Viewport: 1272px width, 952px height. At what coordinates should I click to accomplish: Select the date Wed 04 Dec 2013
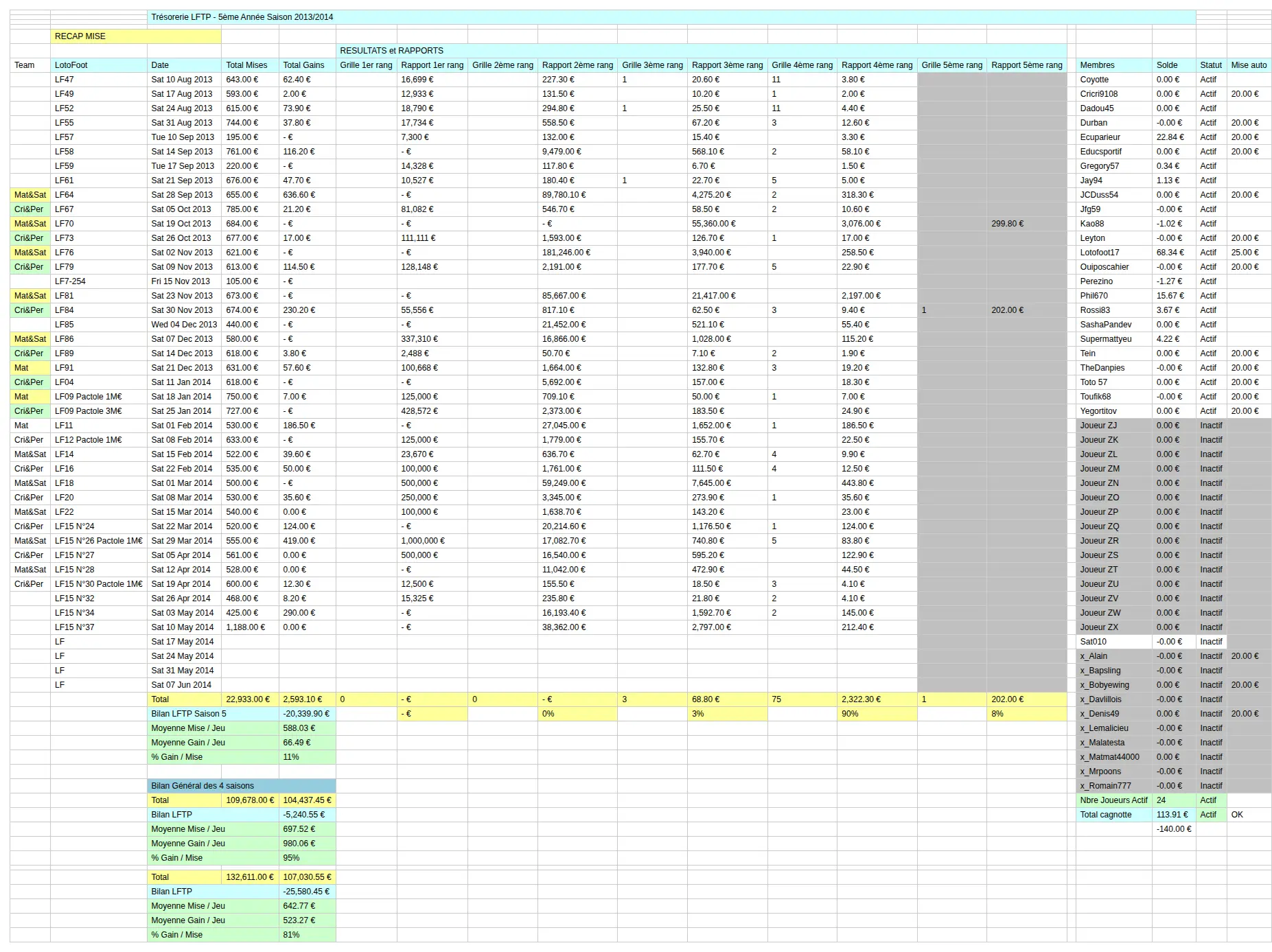(184, 325)
